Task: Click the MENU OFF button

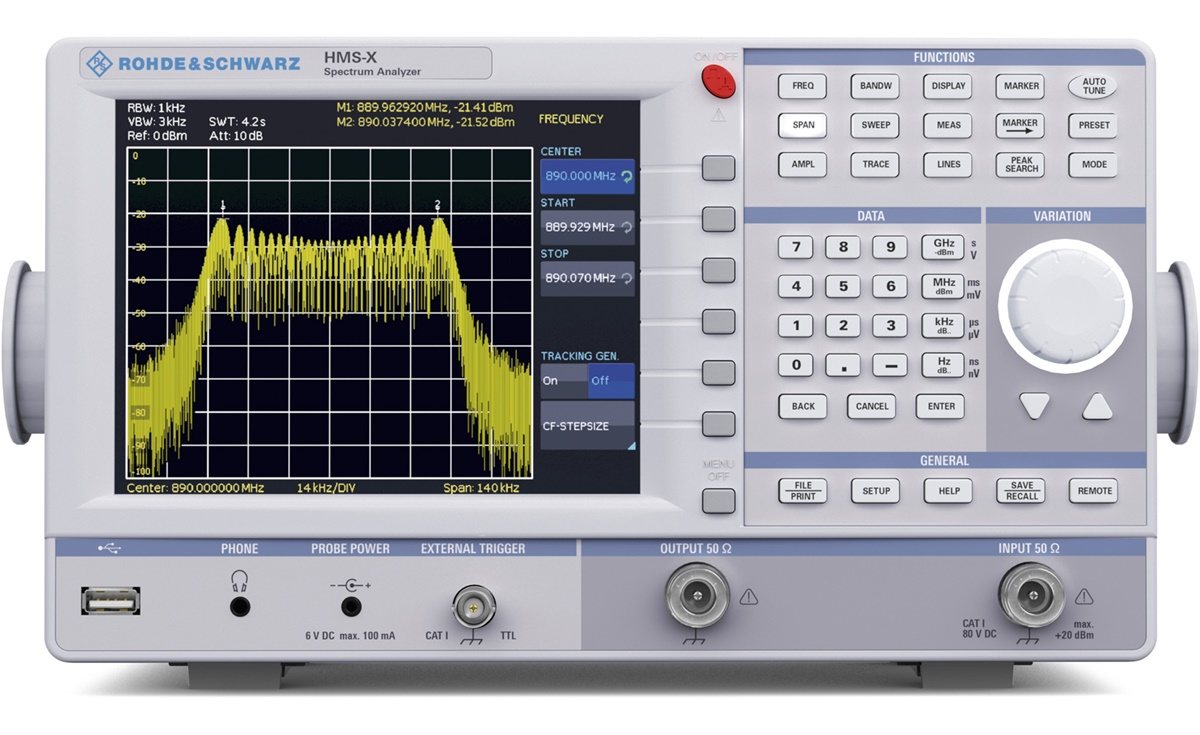Action: pos(718,500)
